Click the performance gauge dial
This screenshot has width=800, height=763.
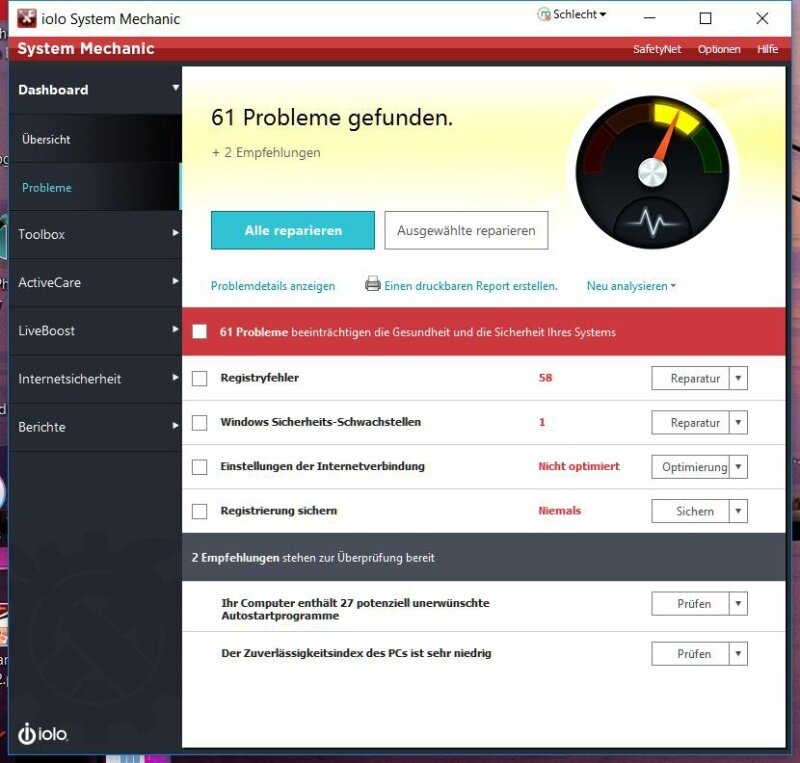point(653,172)
